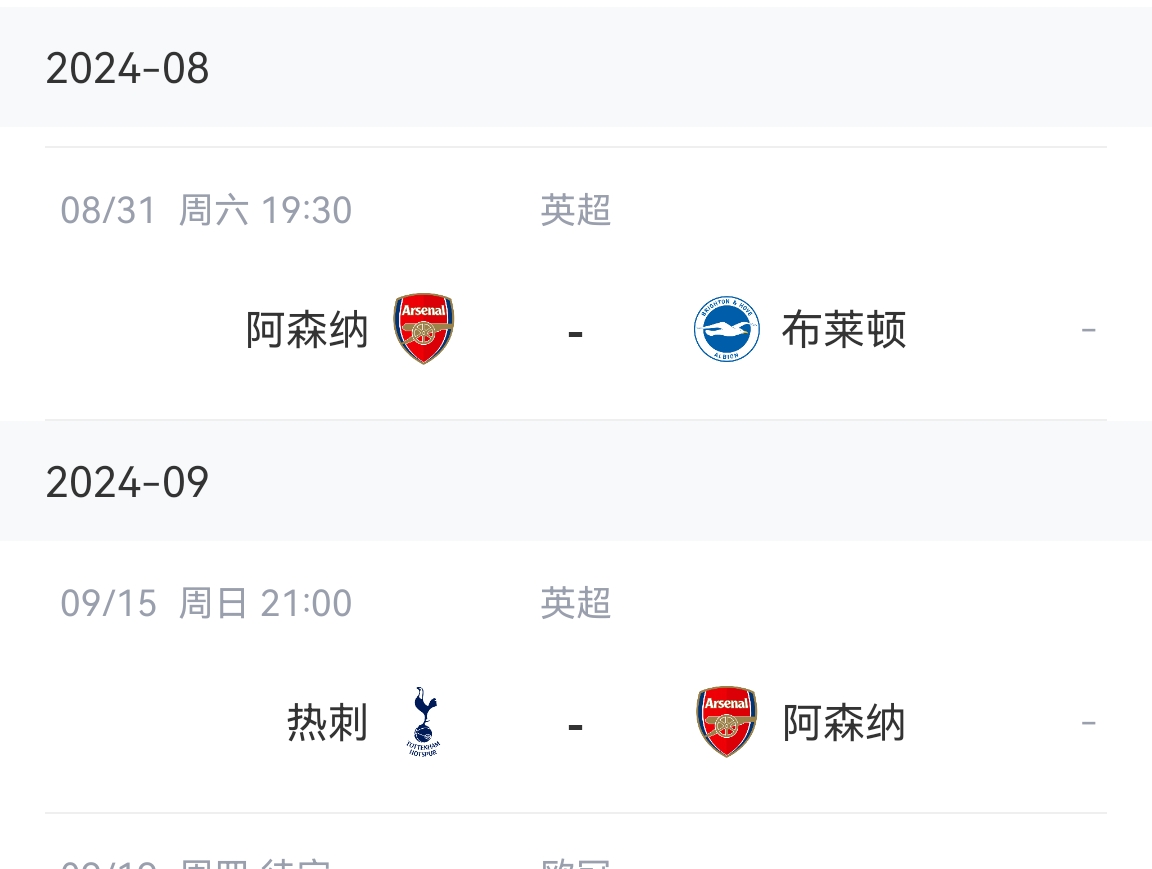Tap 英超 league label for 09/15 match
1152x869 pixels.
pos(576,603)
